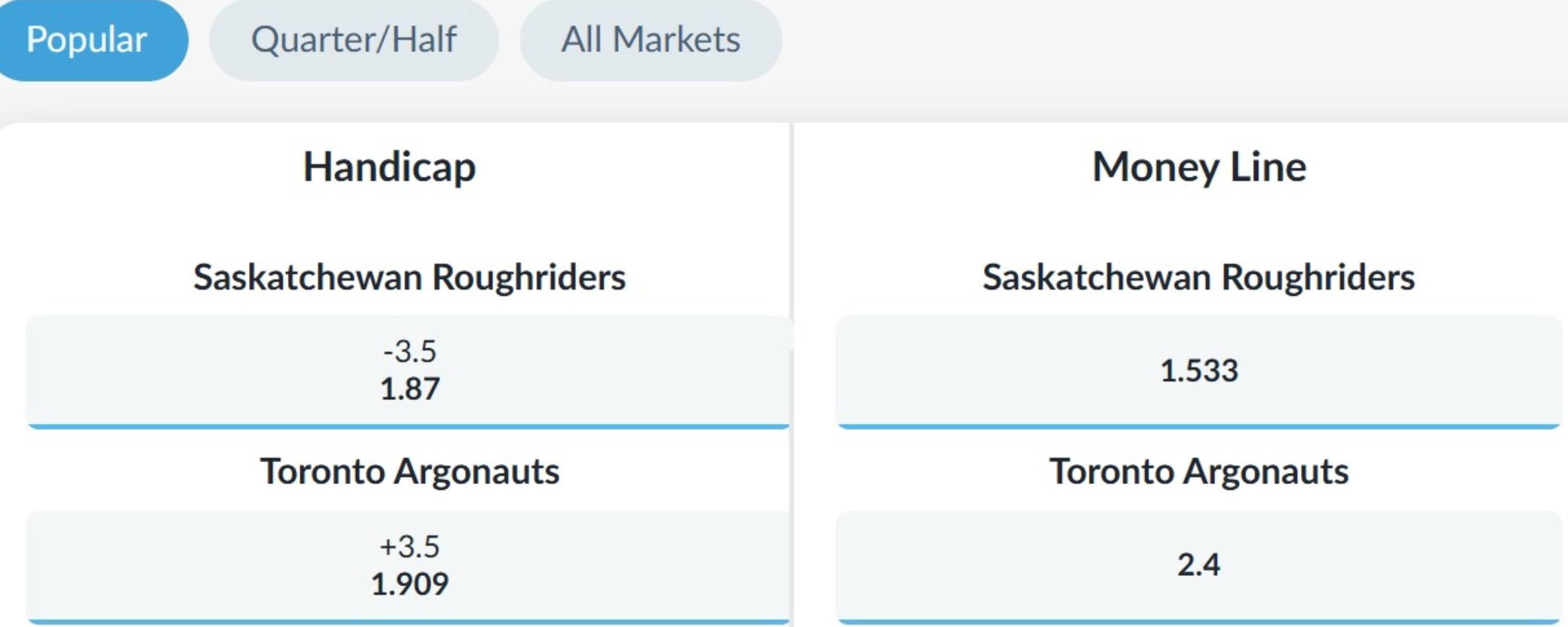Click the 1.87 odds figure

[x=410, y=389]
